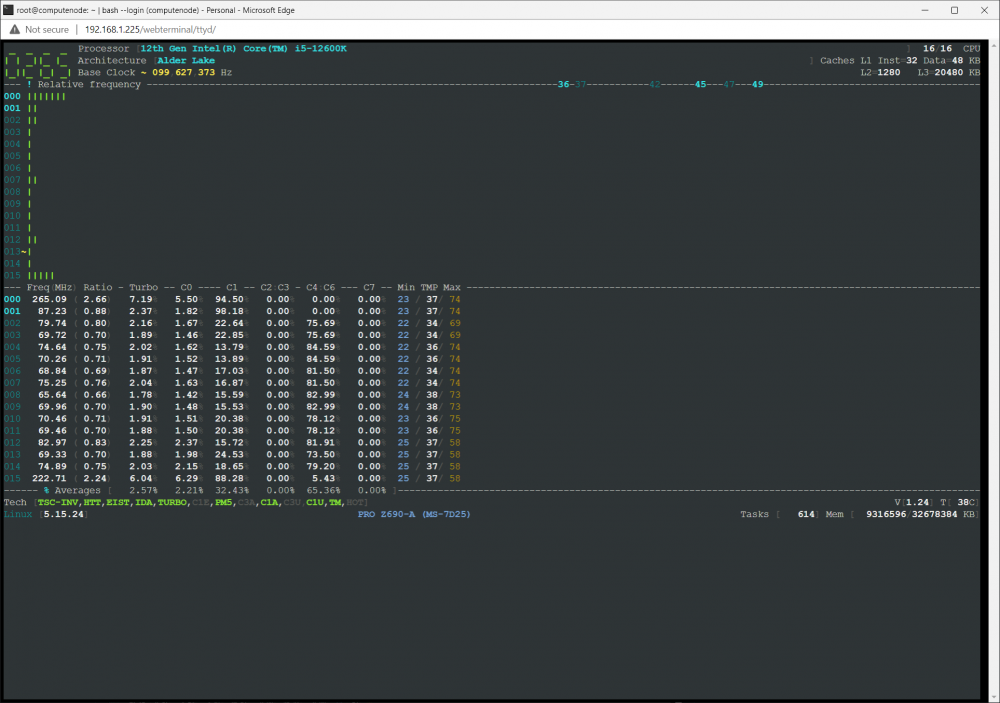Click the greyed-out C1E flag

coord(200,503)
